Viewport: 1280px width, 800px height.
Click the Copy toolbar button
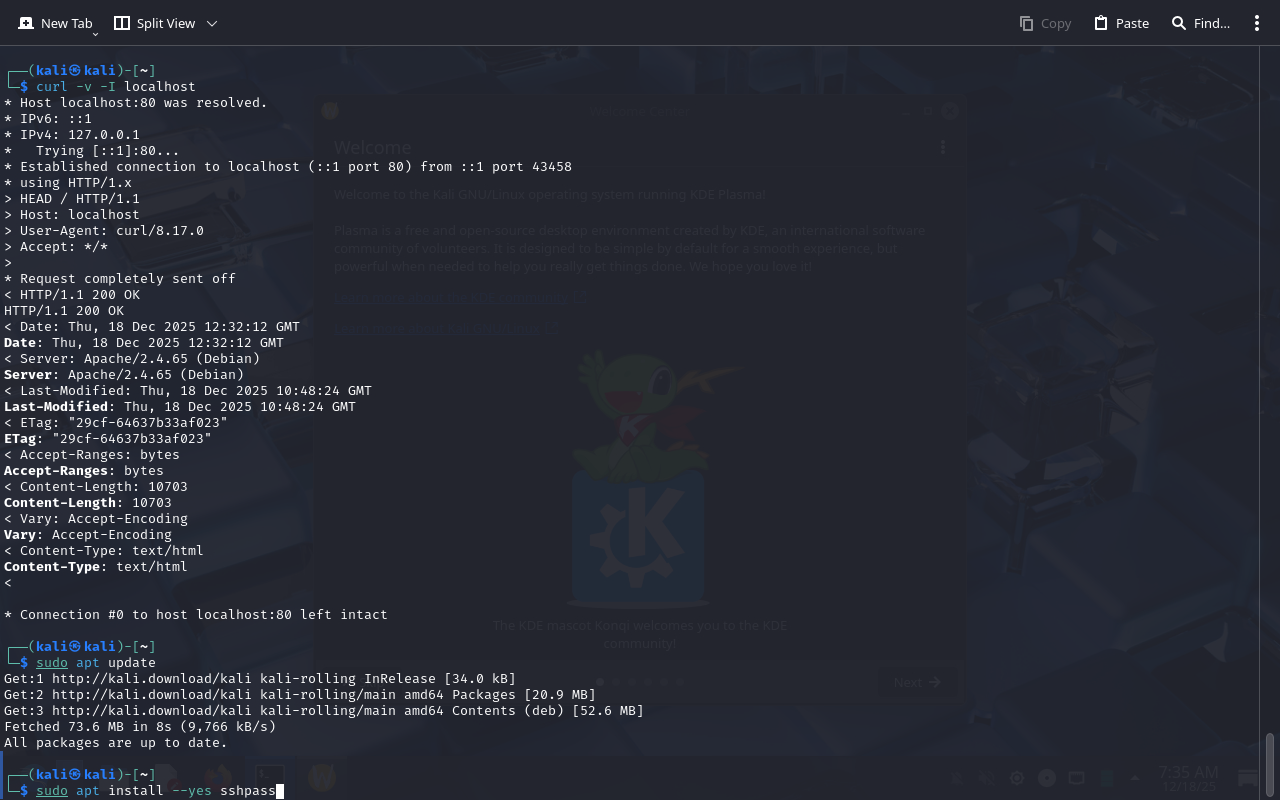point(1045,23)
